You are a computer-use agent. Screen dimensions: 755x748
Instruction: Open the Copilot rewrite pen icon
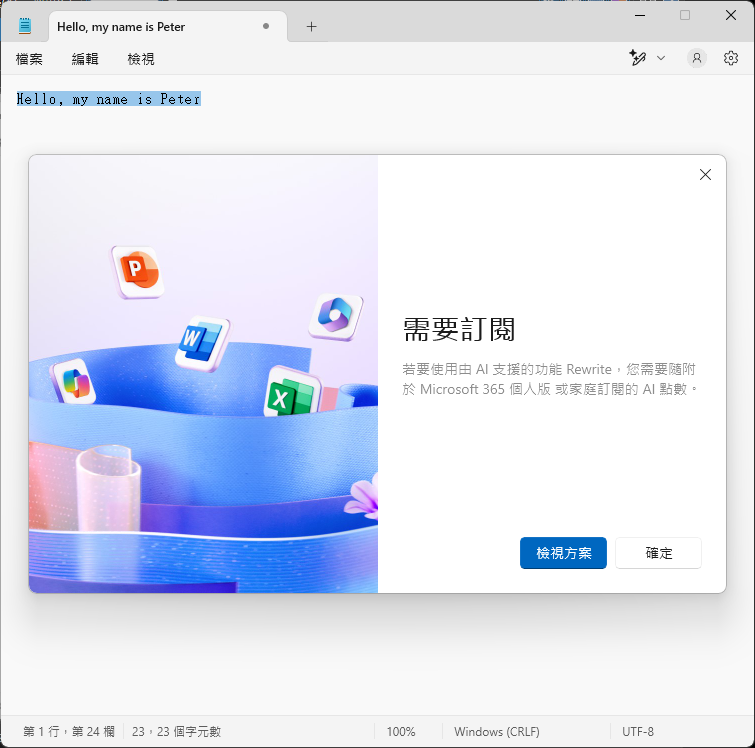pyautogui.click(x=638, y=58)
